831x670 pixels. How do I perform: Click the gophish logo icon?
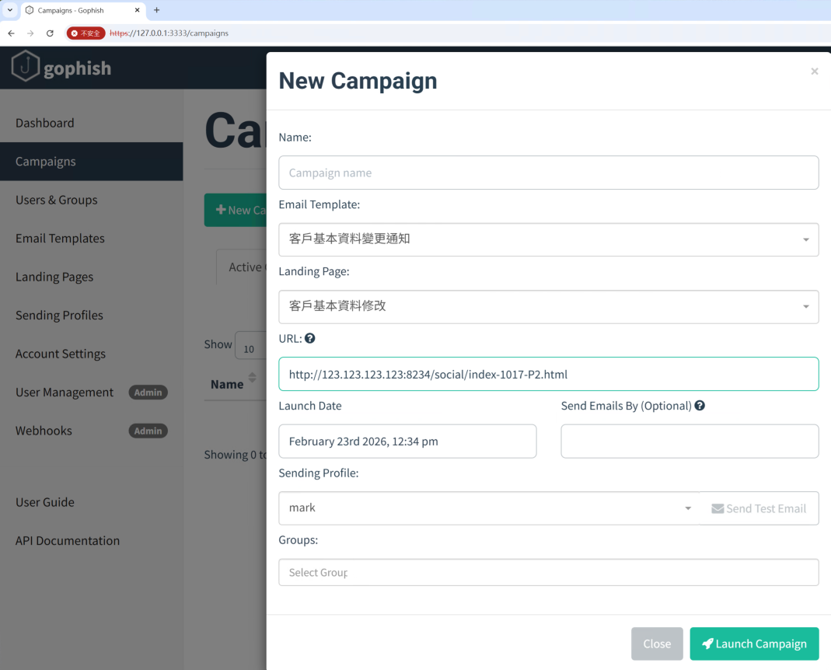click(x=25, y=66)
